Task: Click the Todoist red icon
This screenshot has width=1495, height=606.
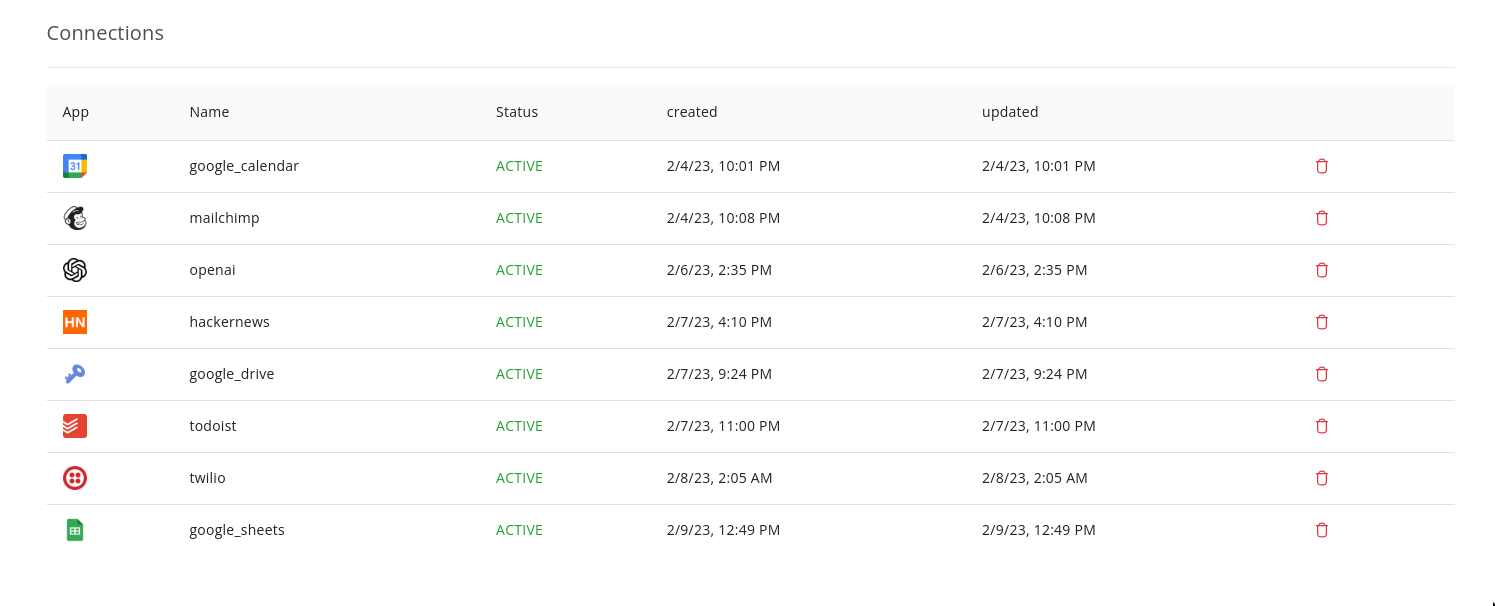Action: pyautogui.click(x=75, y=426)
